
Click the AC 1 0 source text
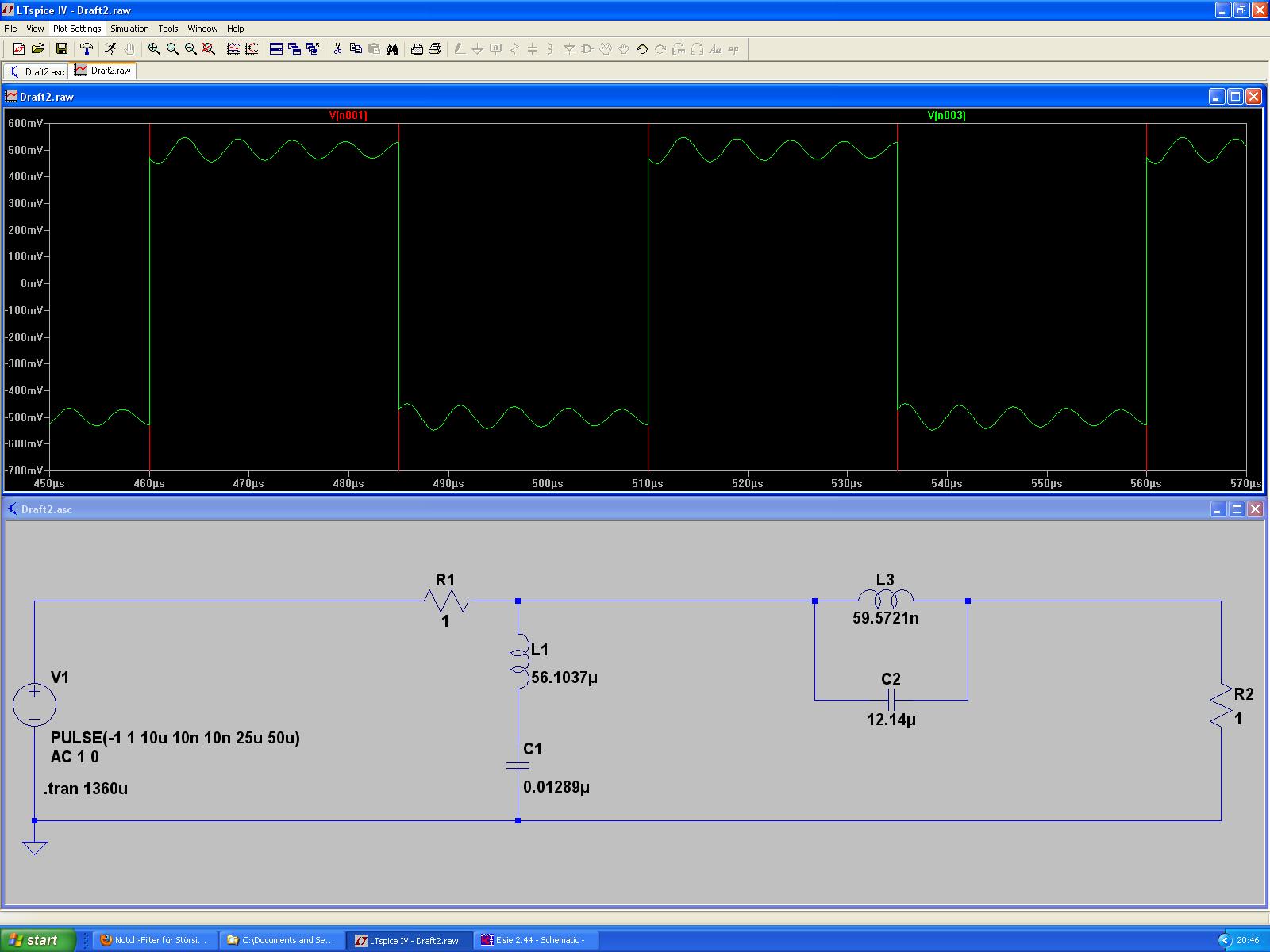pos(75,757)
